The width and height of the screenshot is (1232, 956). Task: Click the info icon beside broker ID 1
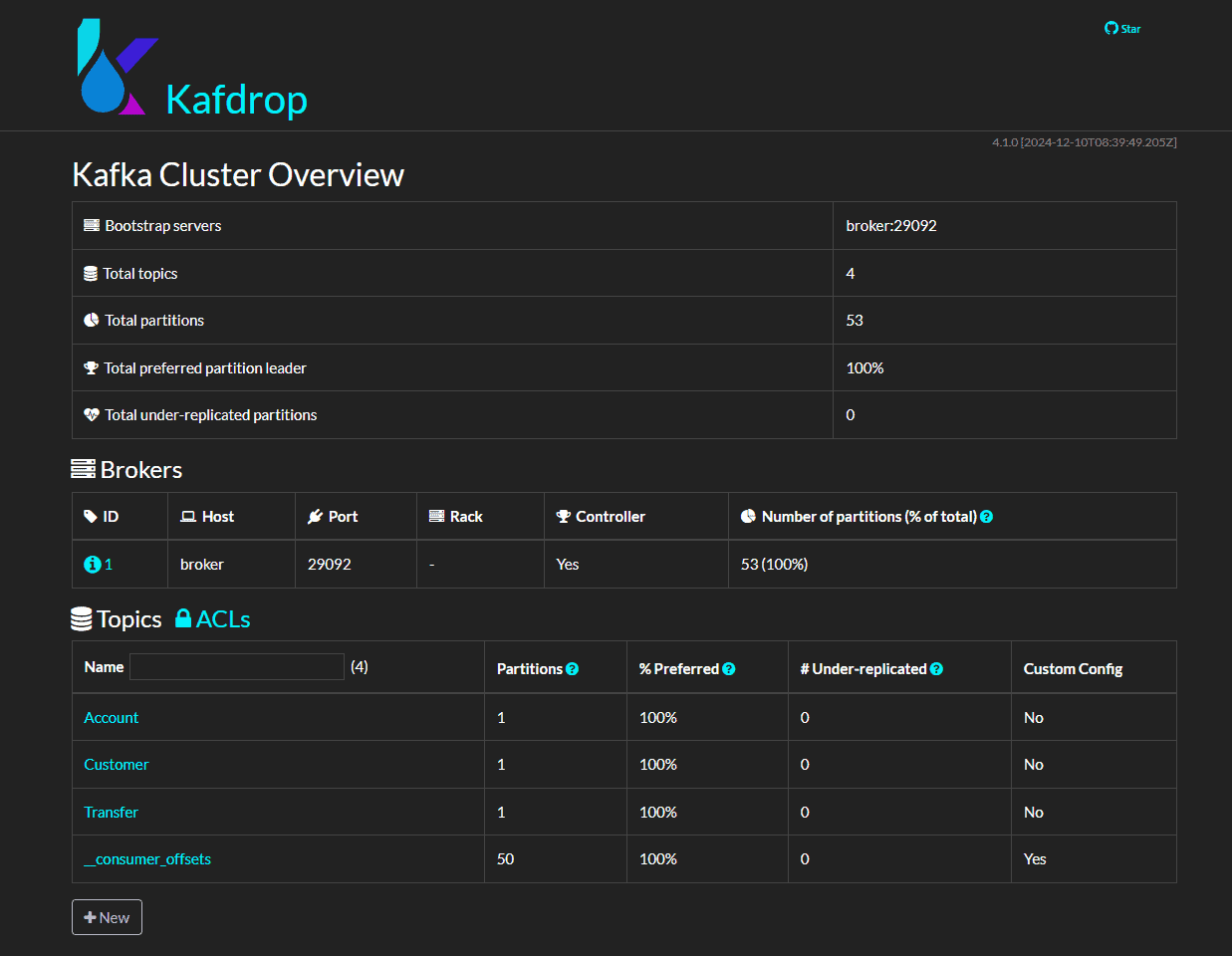(x=92, y=565)
